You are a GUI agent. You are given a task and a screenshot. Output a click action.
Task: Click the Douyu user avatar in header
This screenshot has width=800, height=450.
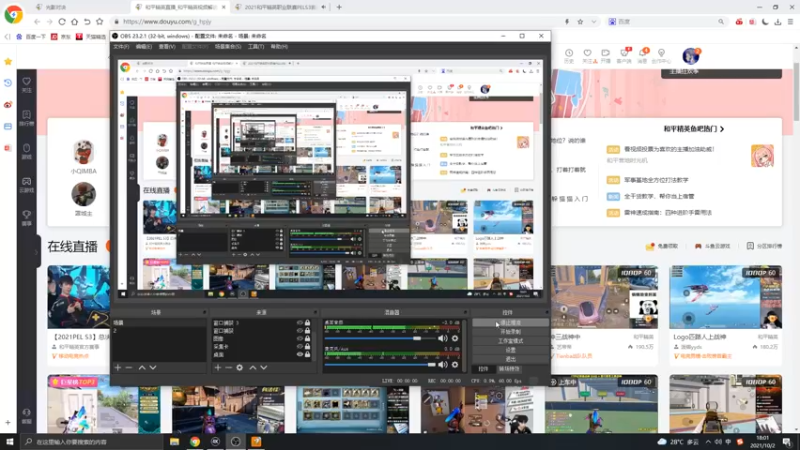pyautogui.click(x=691, y=56)
